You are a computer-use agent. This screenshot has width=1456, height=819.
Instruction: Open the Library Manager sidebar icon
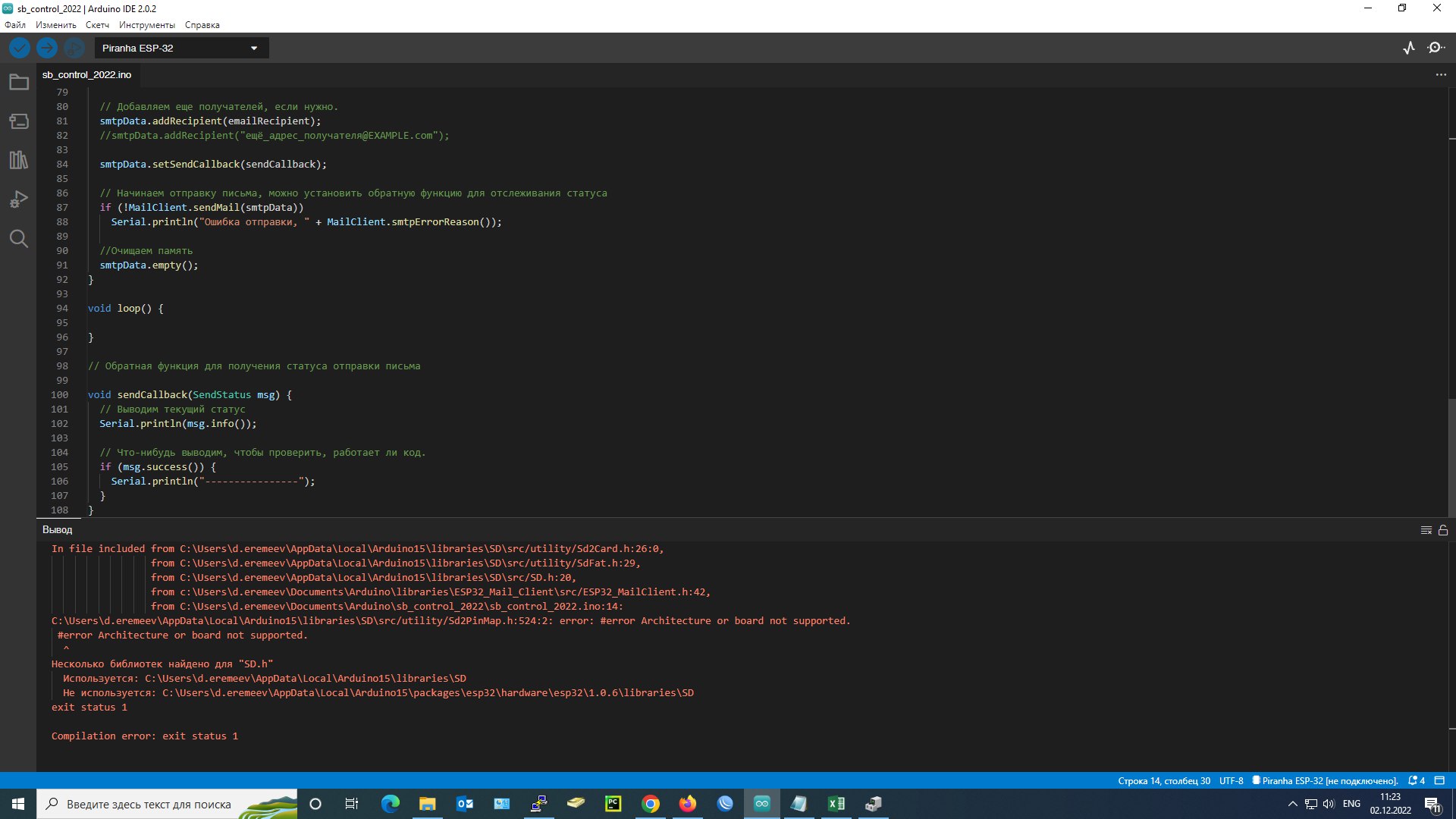coord(19,160)
